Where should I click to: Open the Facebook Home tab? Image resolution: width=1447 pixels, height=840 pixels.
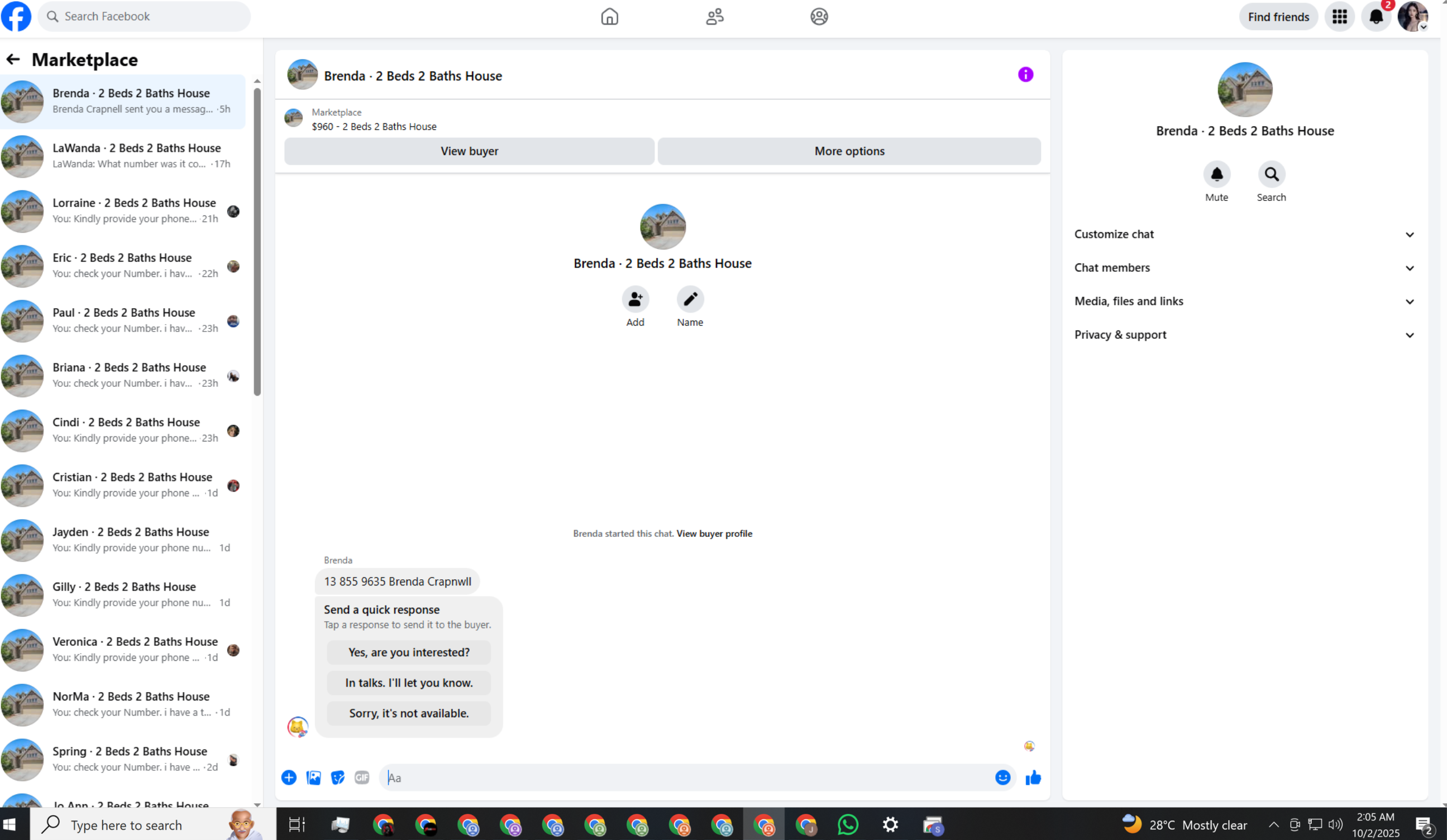click(x=609, y=17)
